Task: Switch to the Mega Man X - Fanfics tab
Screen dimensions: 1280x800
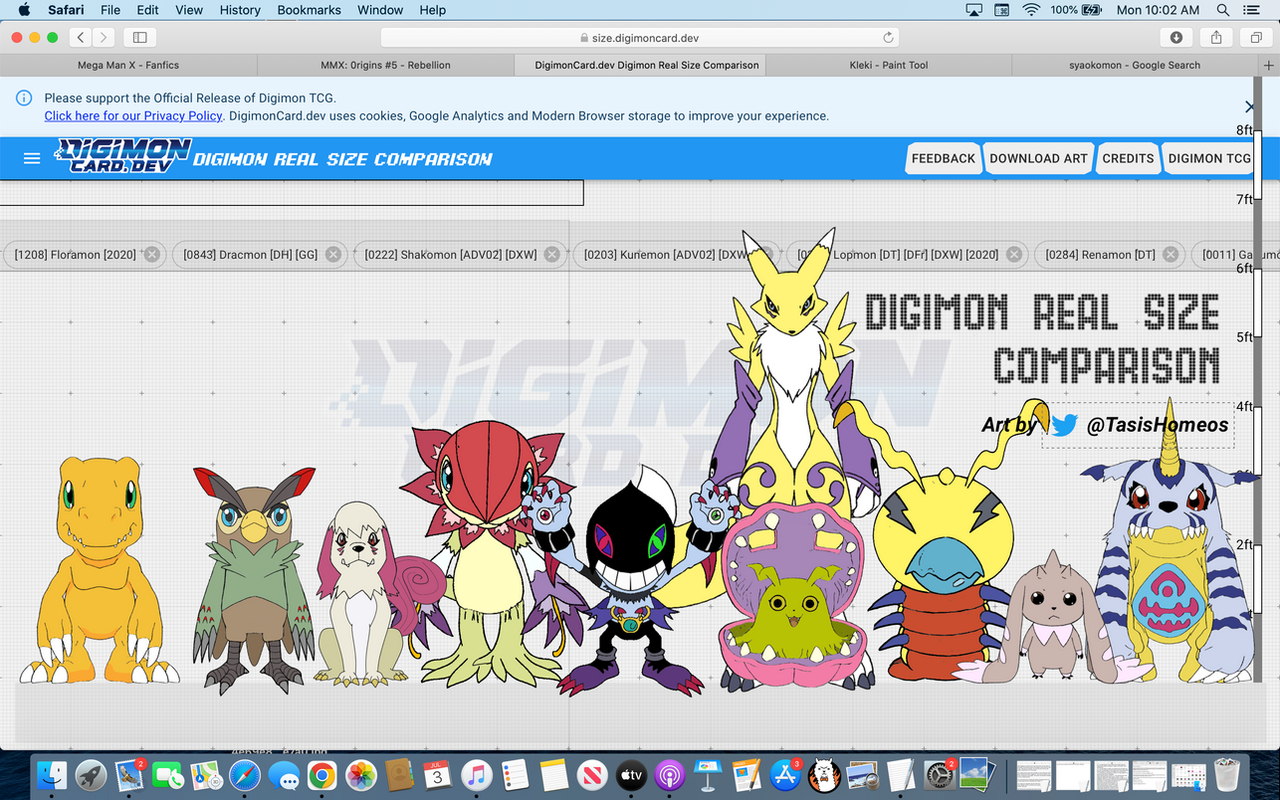Action: pos(128,65)
